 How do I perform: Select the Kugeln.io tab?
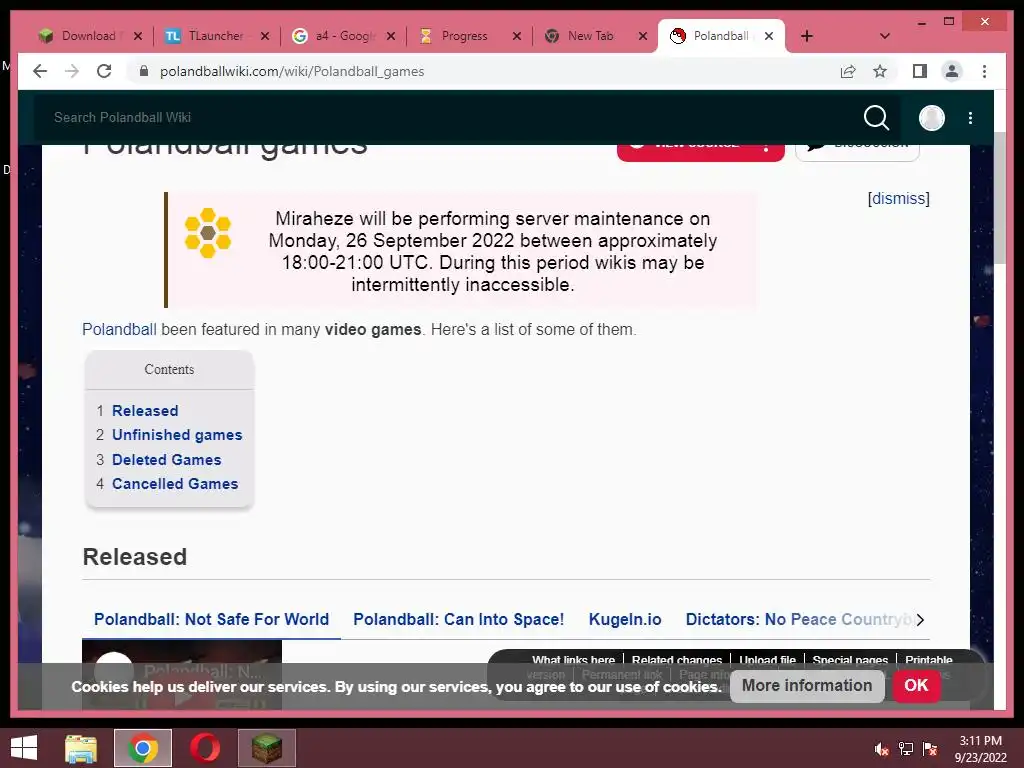coord(625,619)
